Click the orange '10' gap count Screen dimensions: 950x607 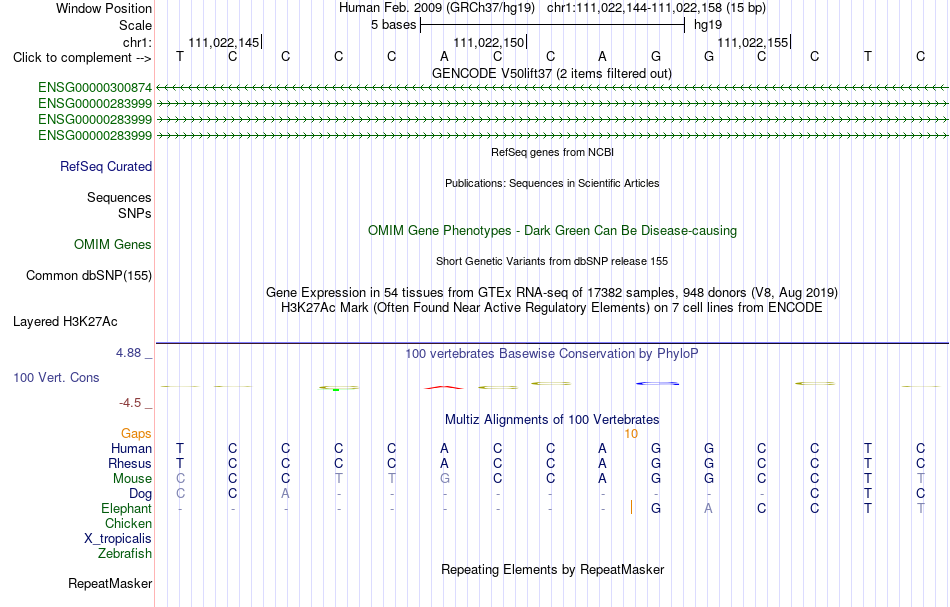[631, 434]
